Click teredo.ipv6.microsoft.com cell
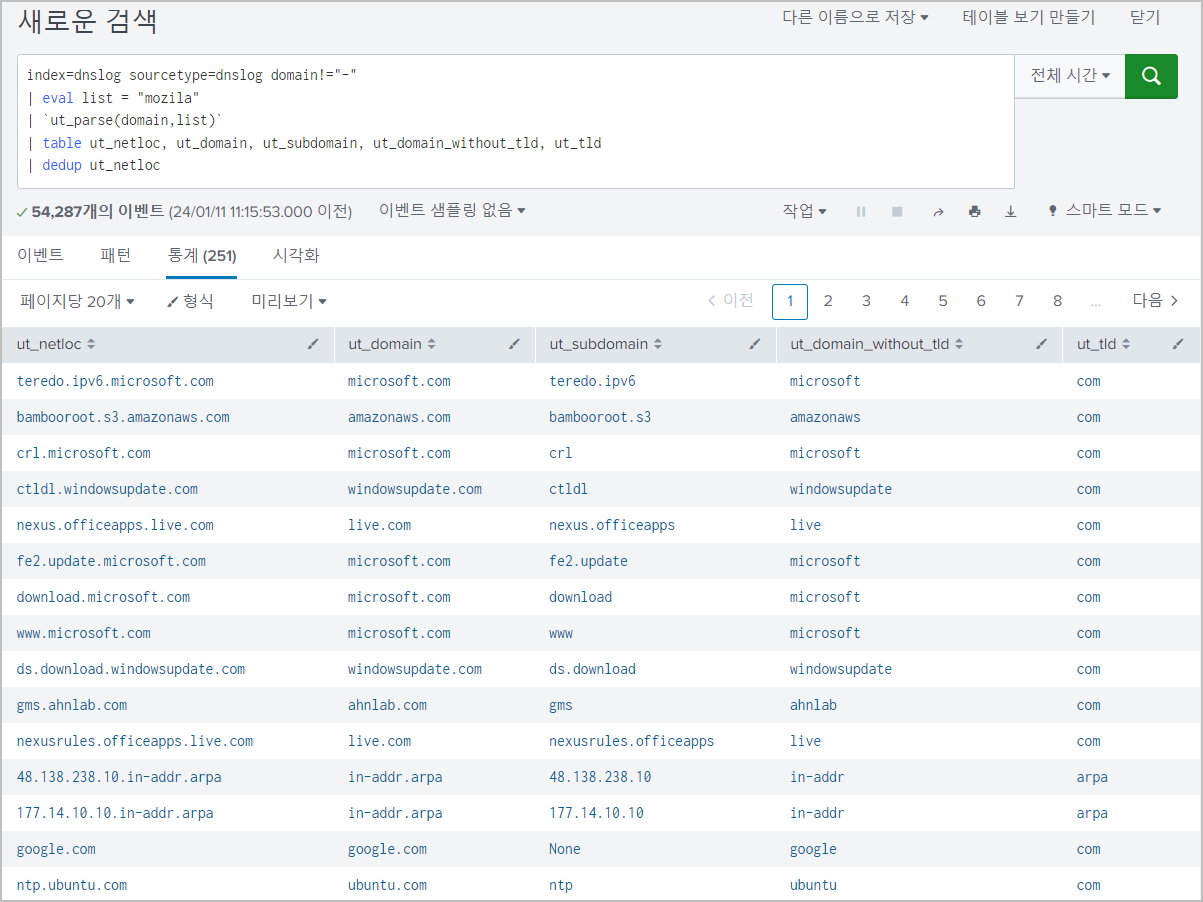Viewport: 1203px width, 902px height. [x=115, y=381]
